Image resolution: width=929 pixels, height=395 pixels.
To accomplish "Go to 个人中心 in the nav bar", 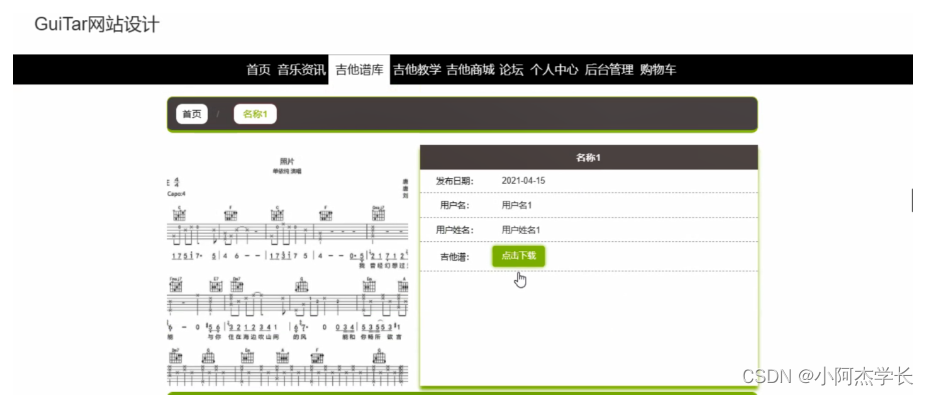I will (554, 70).
